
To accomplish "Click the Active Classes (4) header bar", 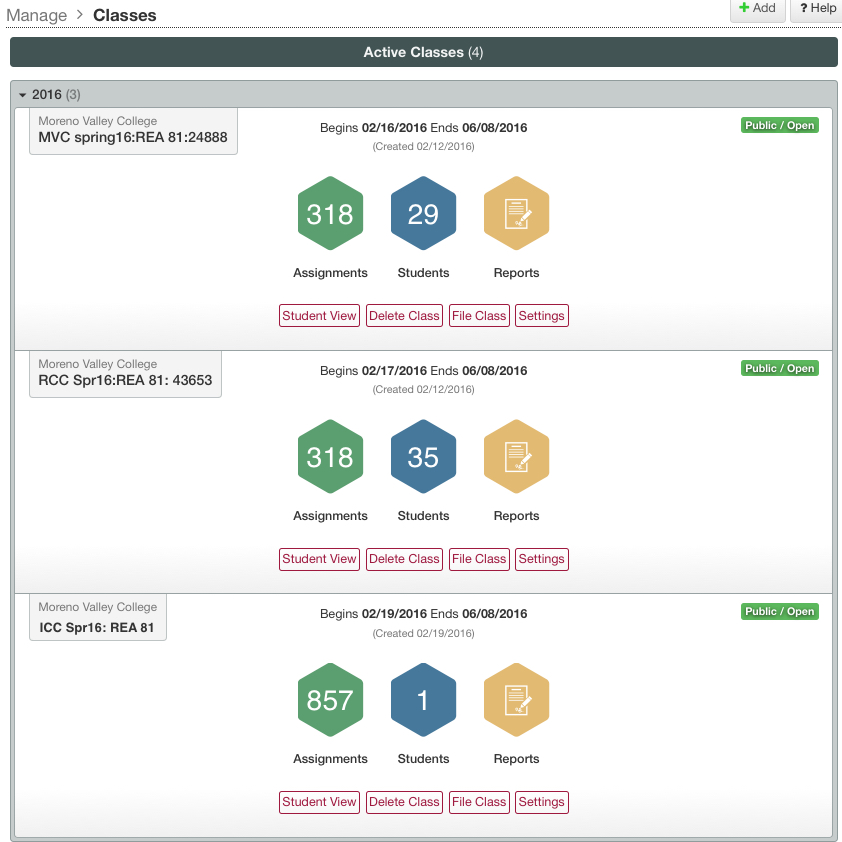I will pyautogui.click(x=424, y=52).
